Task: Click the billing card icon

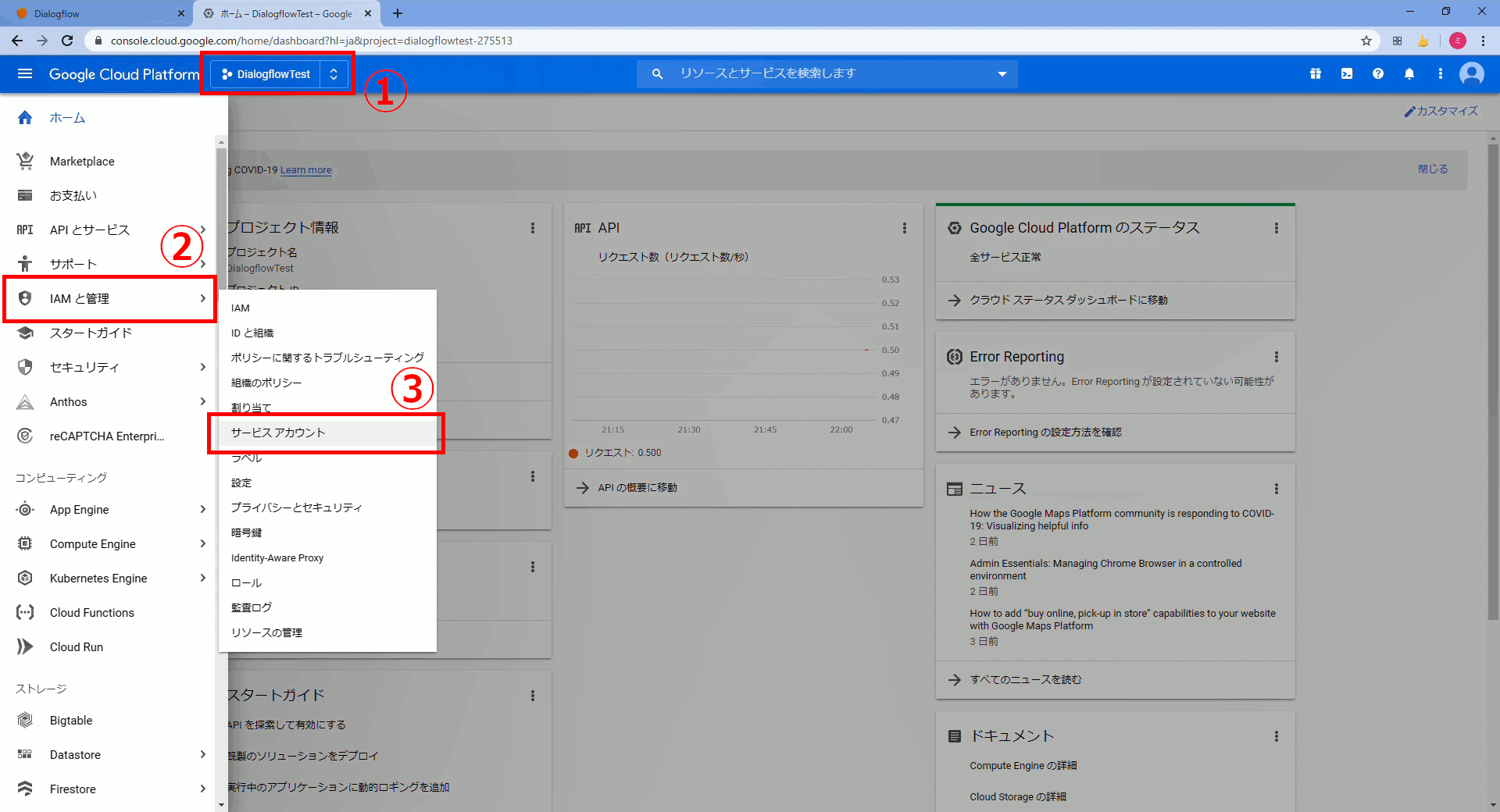Action: pos(25,195)
